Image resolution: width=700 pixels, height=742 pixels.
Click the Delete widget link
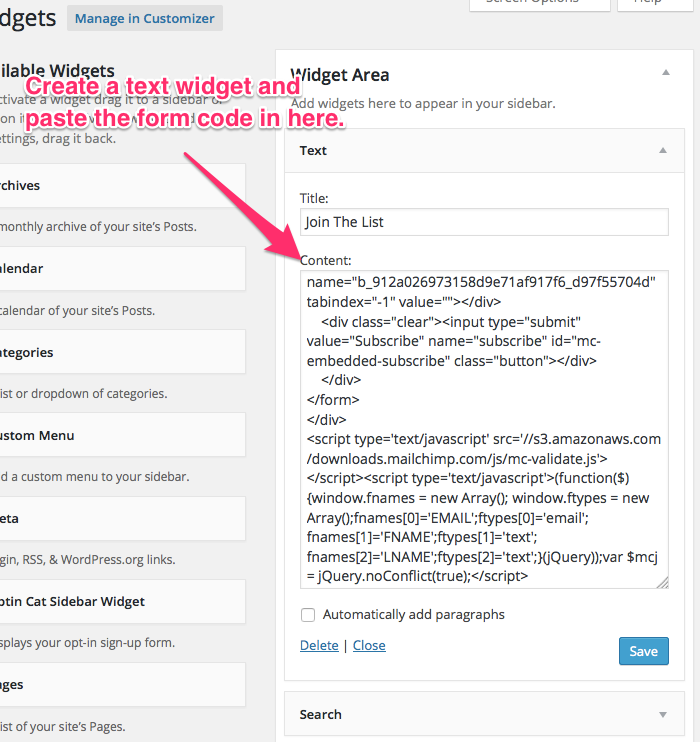tap(319, 645)
